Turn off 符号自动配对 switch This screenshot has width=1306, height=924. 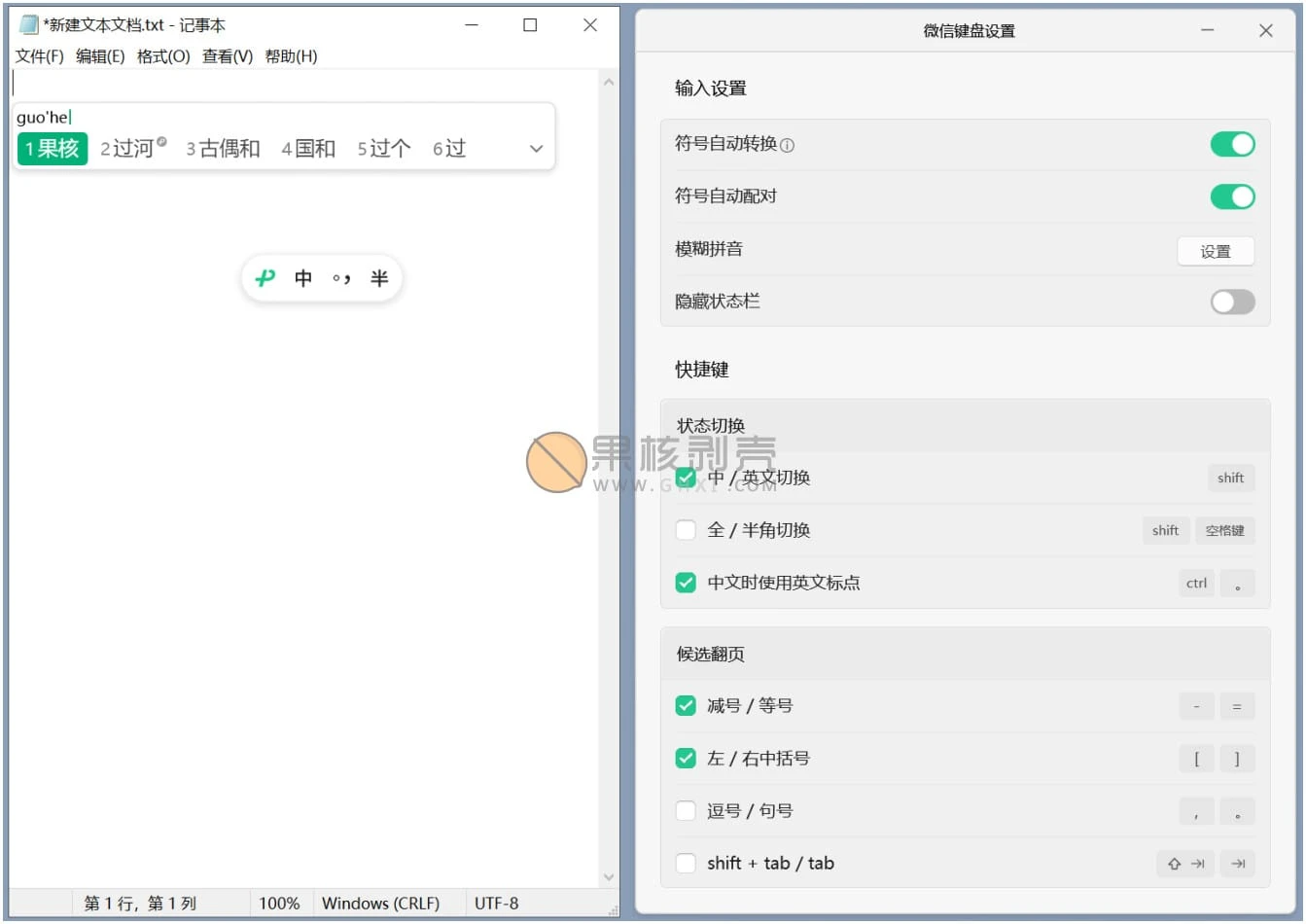(1232, 196)
